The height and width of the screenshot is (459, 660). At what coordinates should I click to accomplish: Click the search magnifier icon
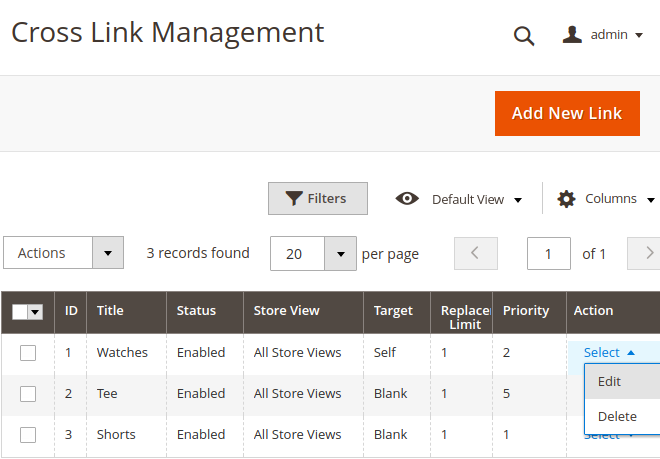tap(524, 36)
